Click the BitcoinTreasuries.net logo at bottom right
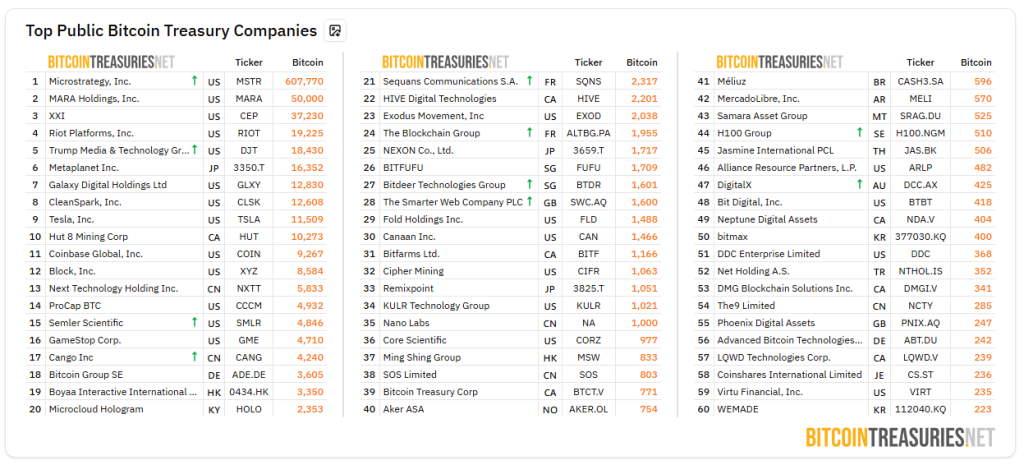The image size is (1024, 465). (900, 437)
